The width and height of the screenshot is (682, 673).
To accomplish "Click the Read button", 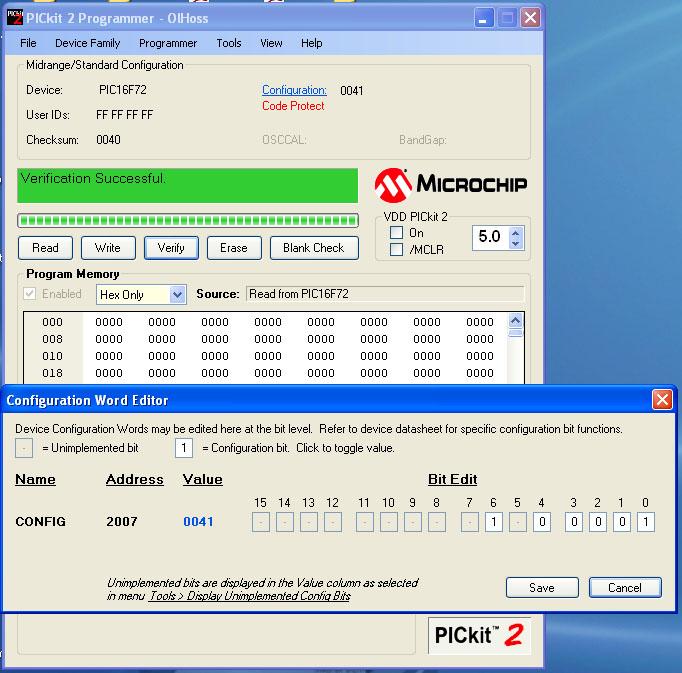I will 45,248.
